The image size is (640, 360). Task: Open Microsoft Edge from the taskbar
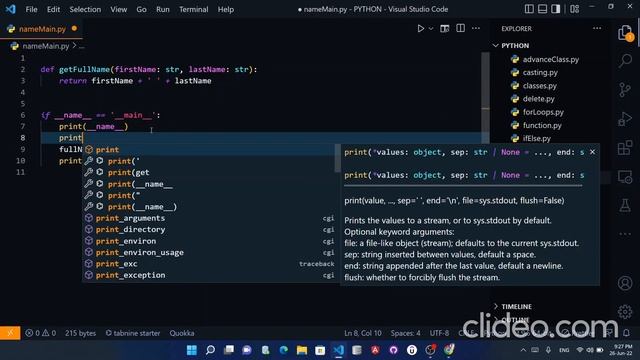click(283, 350)
